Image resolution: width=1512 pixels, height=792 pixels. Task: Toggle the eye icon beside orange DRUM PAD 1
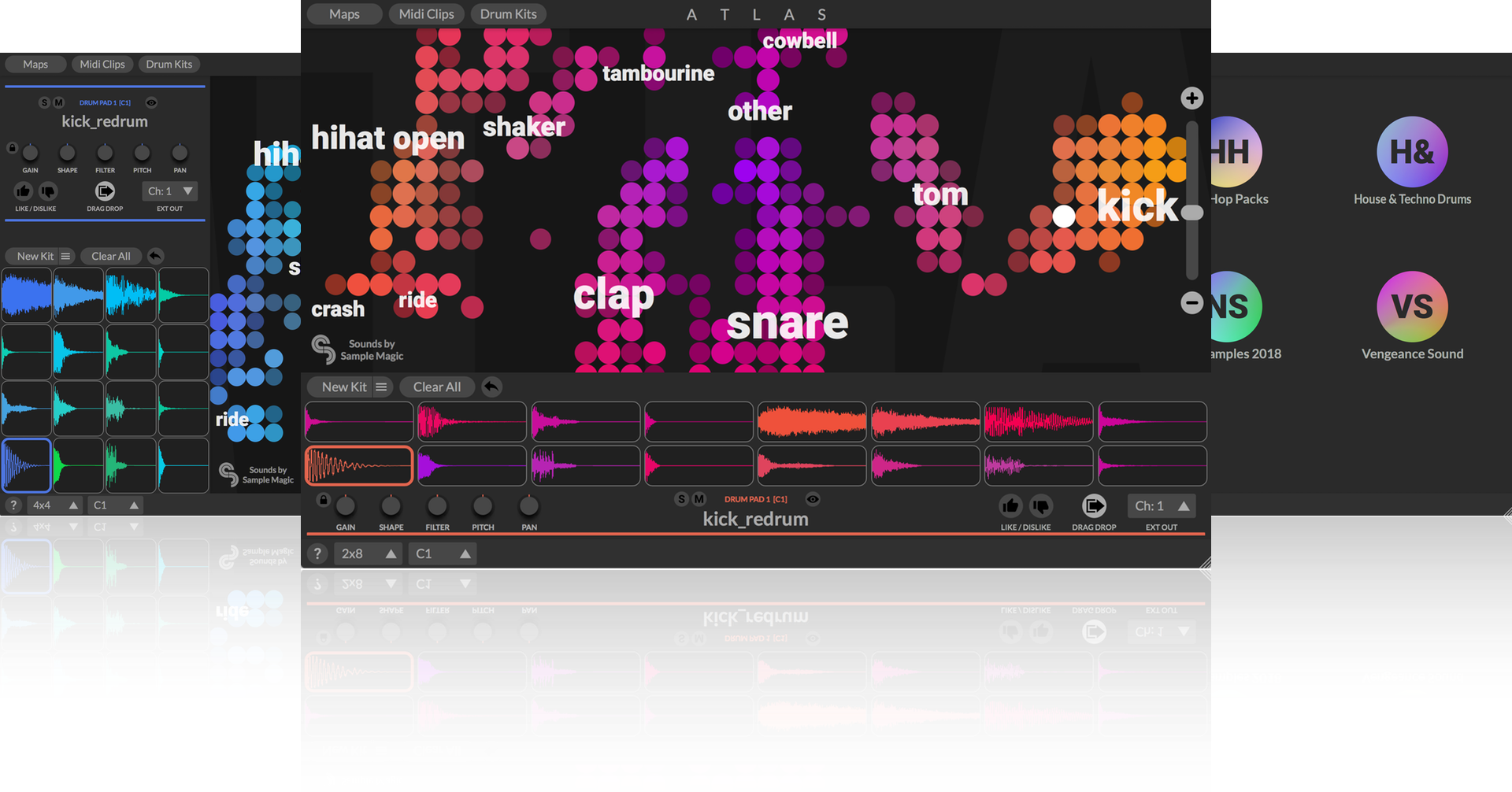tap(813, 499)
